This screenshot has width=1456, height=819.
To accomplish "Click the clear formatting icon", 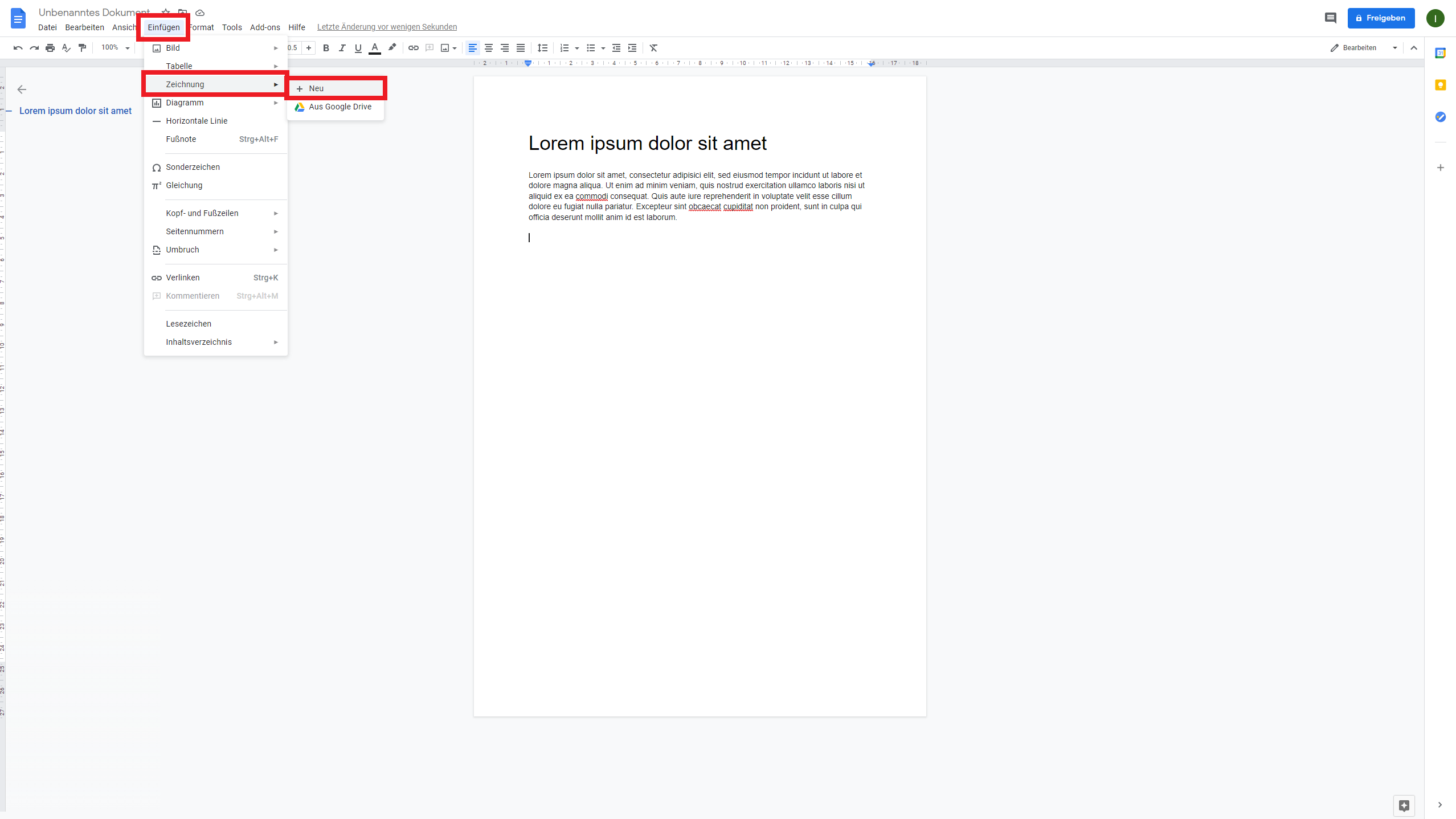I will [x=653, y=48].
